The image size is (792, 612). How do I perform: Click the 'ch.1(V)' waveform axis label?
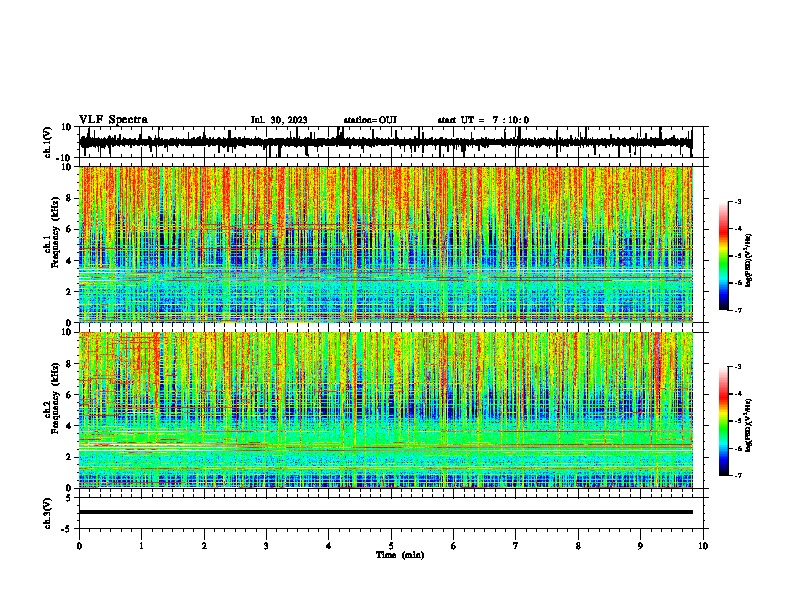(48, 142)
